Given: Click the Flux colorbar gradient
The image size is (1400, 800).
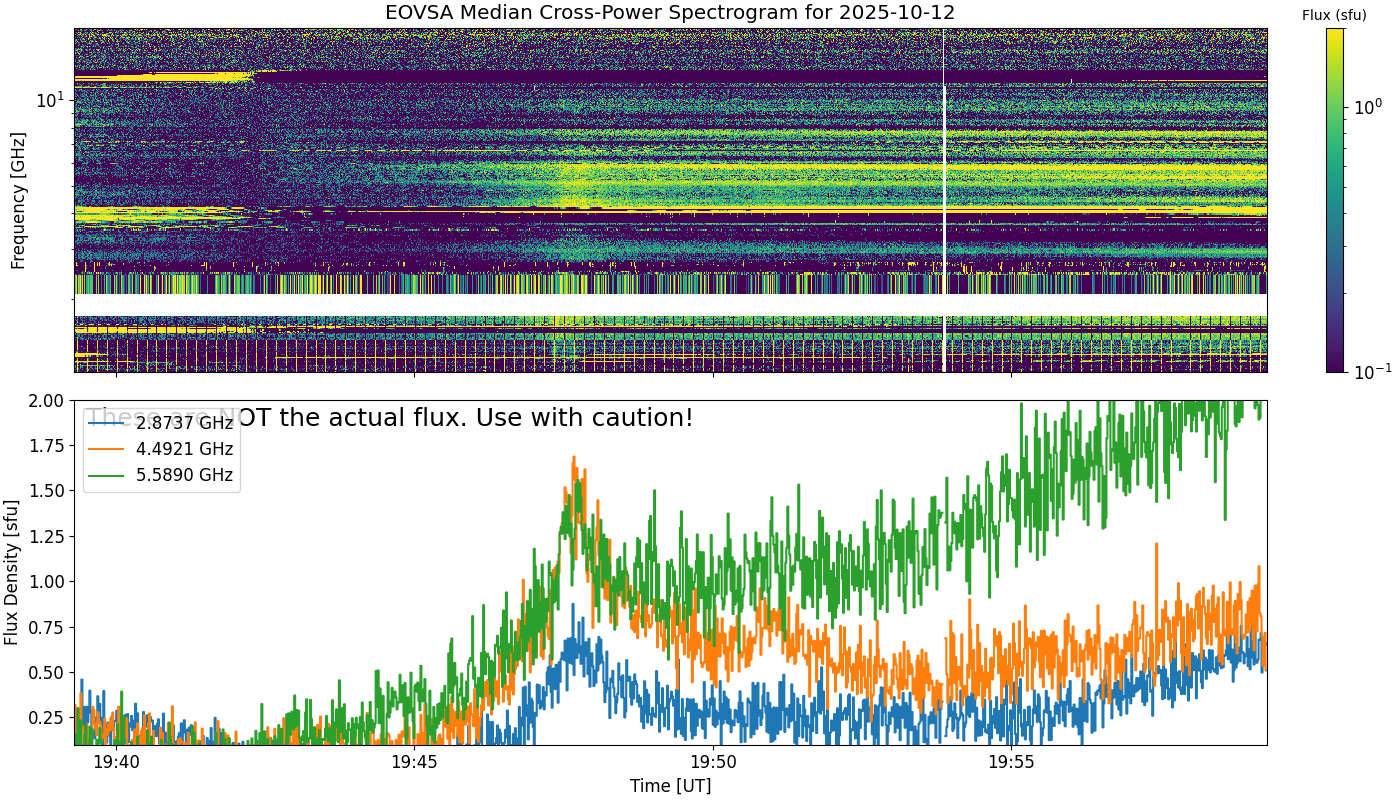Looking at the screenshot, I should [1335, 200].
